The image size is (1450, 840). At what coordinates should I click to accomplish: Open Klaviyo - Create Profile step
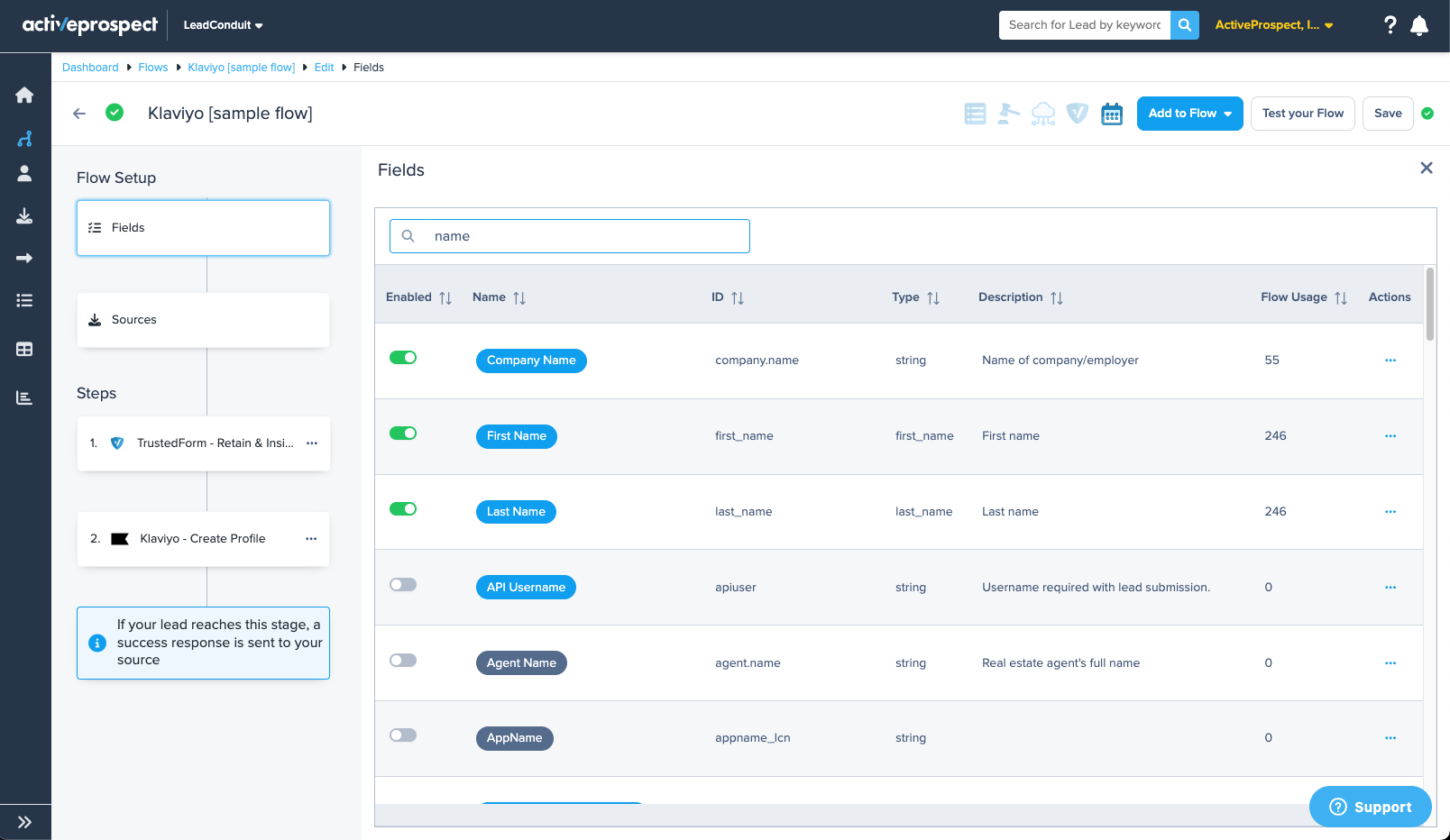[203, 539]
